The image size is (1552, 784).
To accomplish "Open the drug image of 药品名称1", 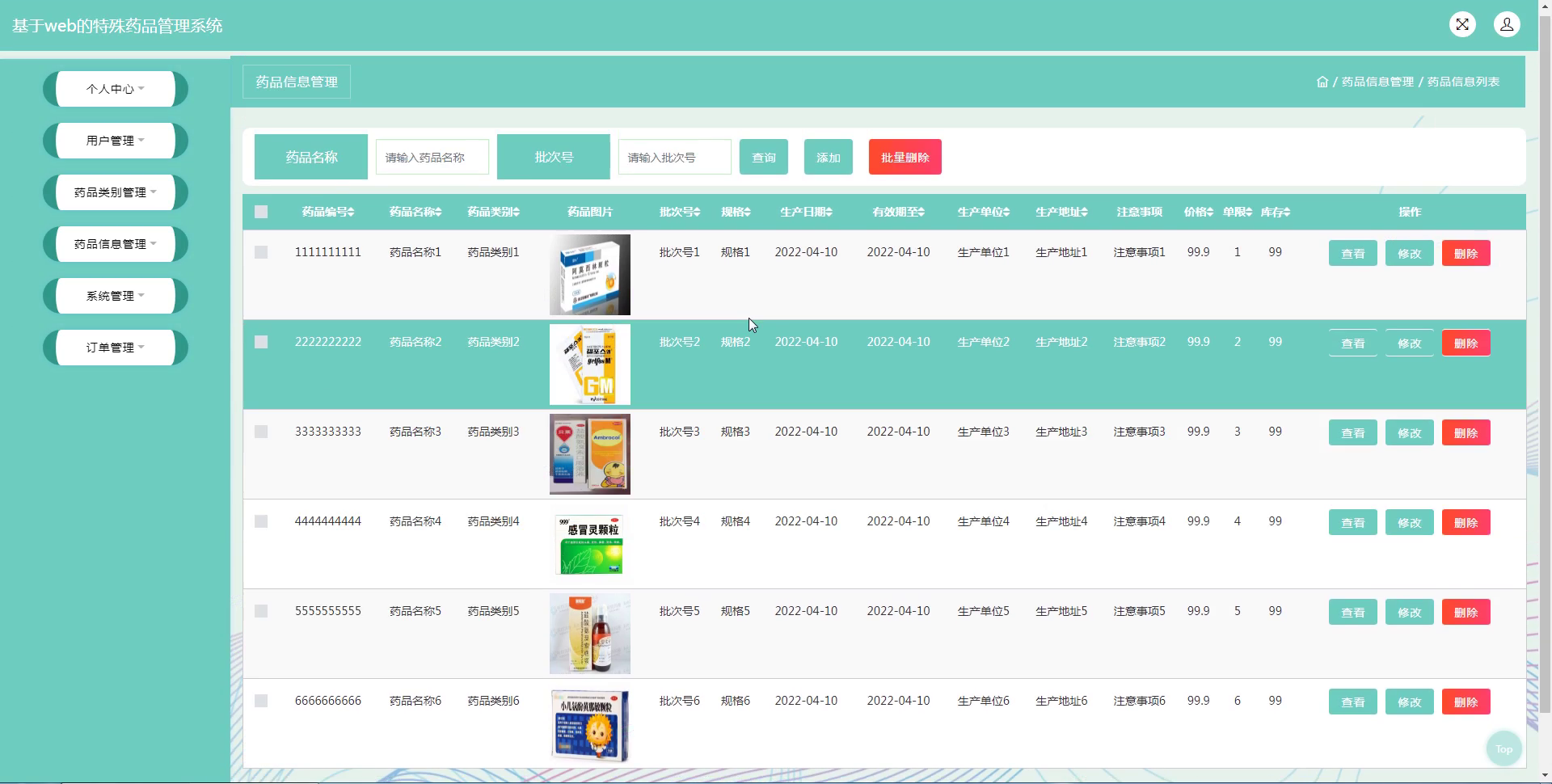I will (x=590, y=275).
